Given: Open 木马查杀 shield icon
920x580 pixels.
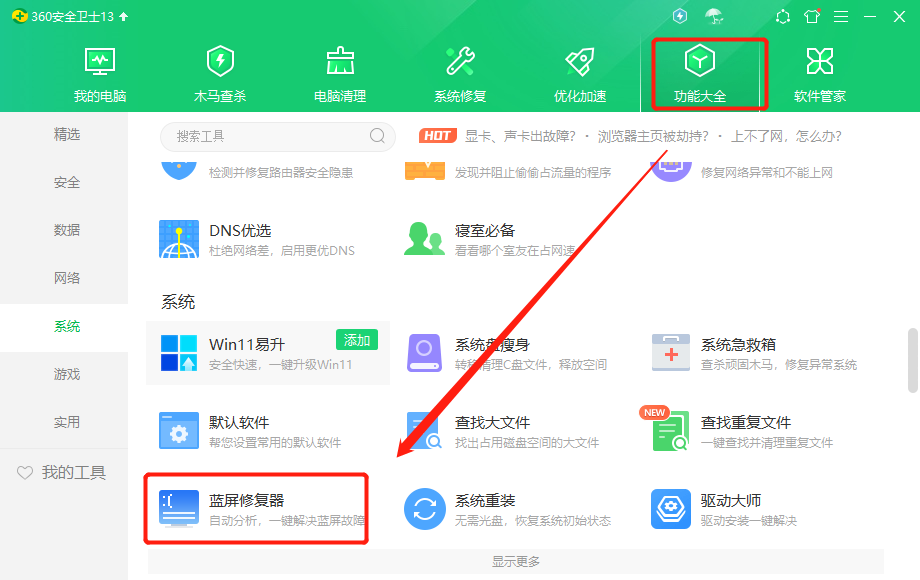Looking at the screenshot, I should 220,61.
